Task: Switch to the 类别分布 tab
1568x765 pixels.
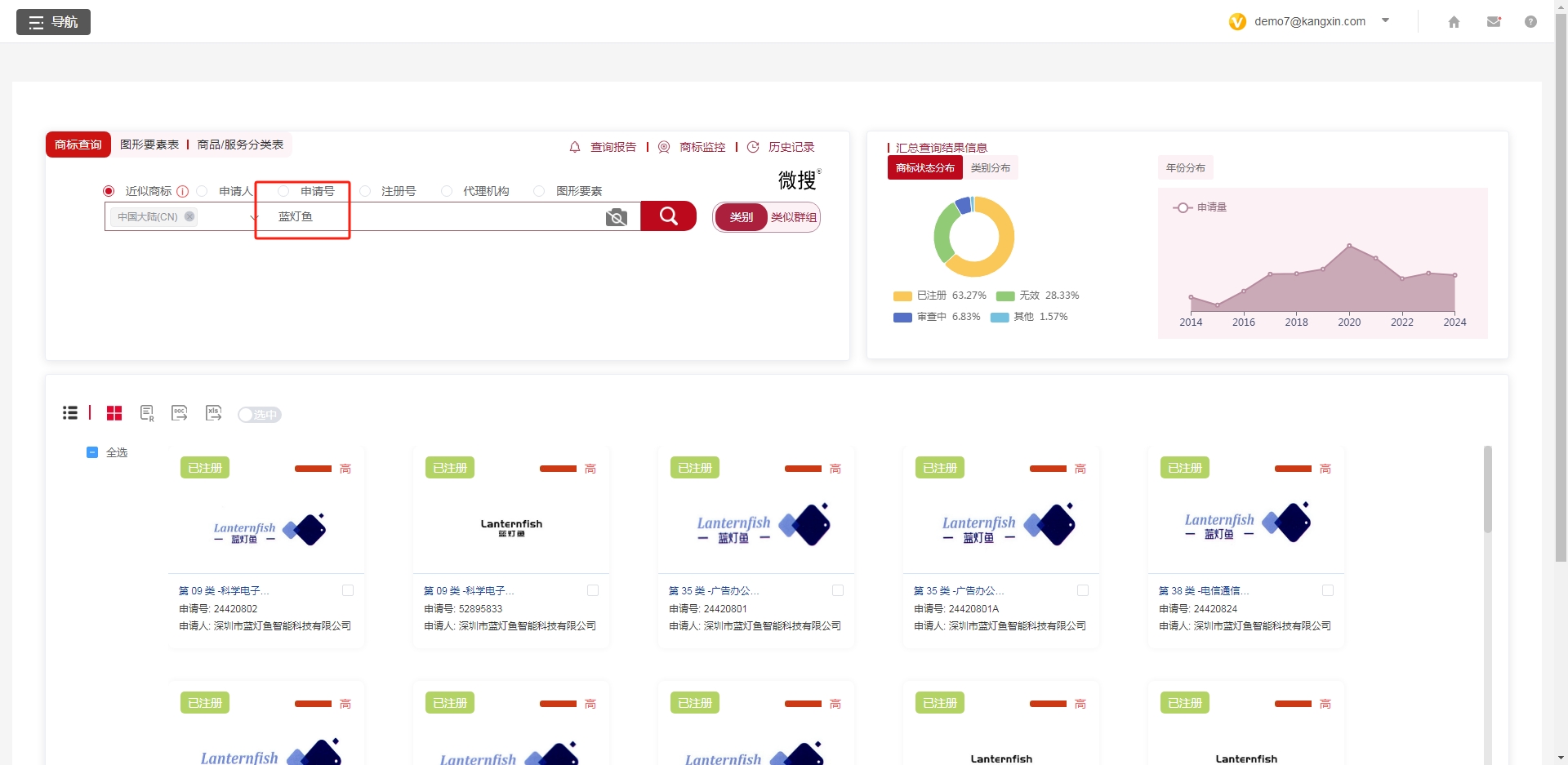Action: tap(991, 167)
